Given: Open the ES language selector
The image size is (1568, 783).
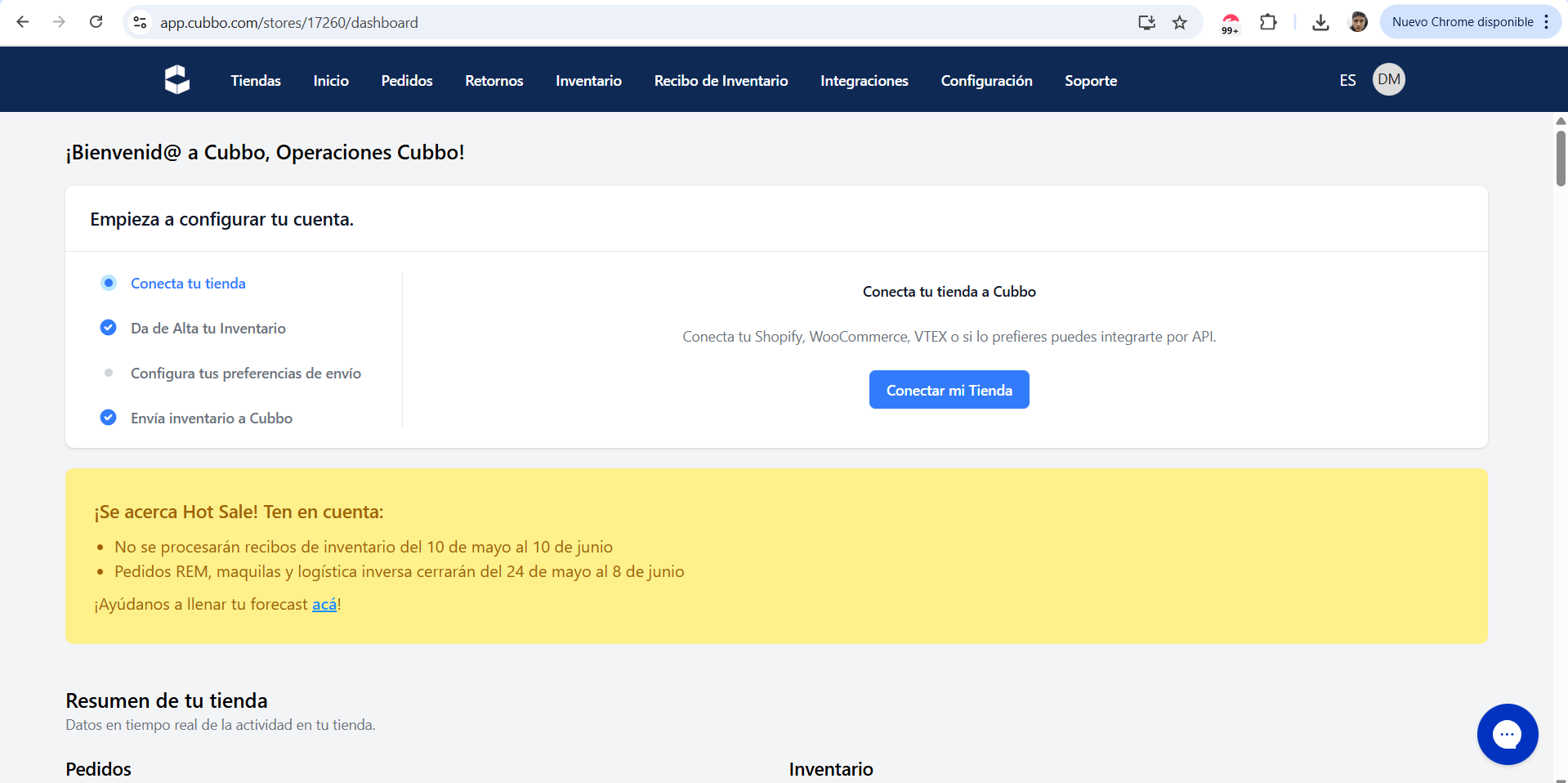Looking at the screenshot, I should pos(1347,80).
